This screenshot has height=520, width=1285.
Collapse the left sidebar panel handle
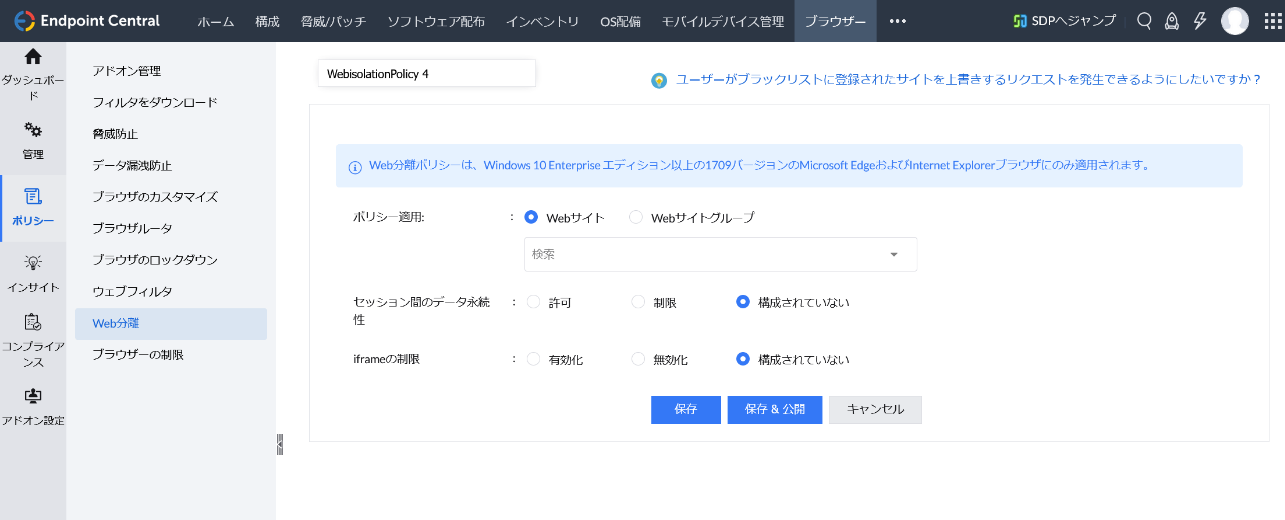(x=280, y=444)
